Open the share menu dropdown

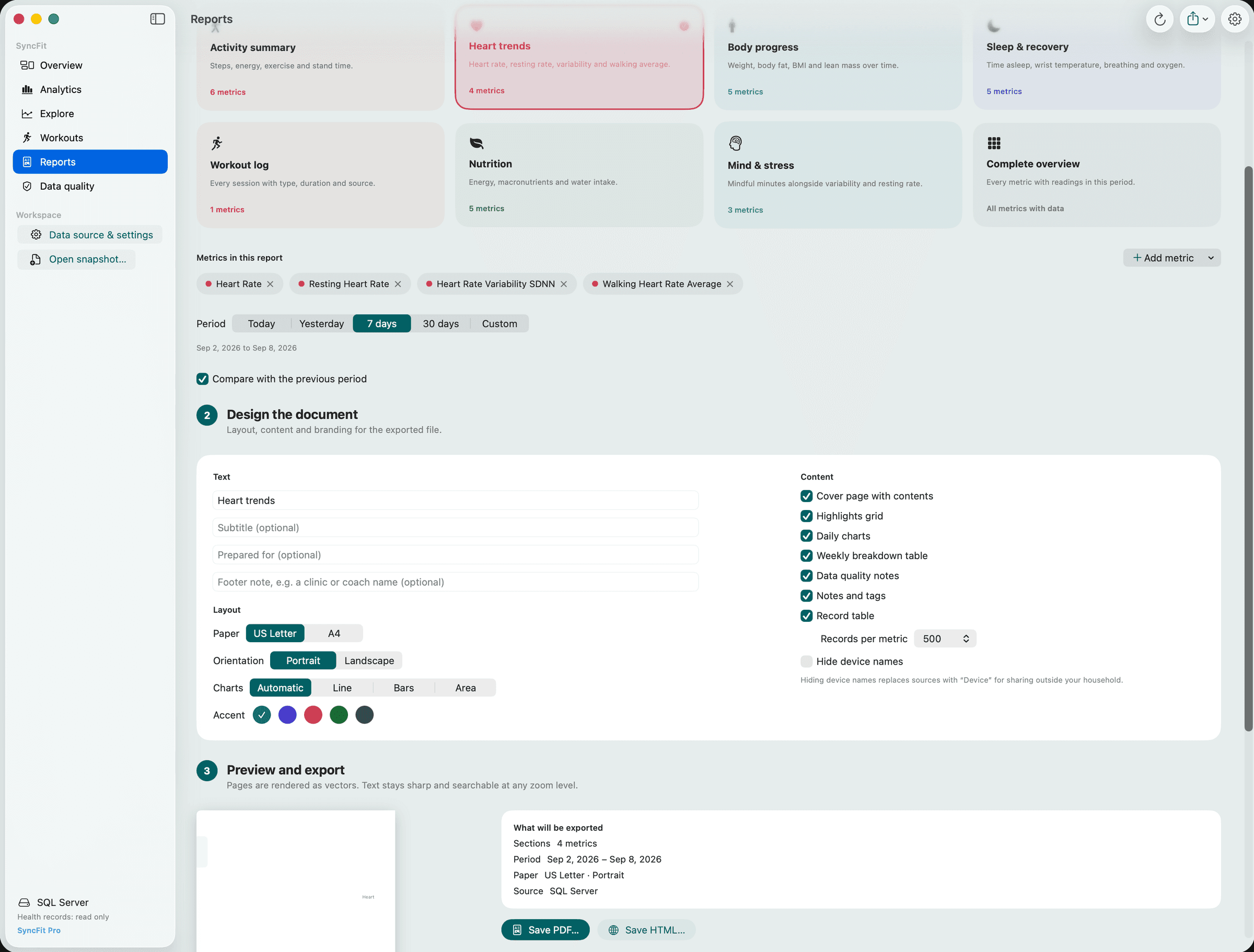pos(1197,19)
